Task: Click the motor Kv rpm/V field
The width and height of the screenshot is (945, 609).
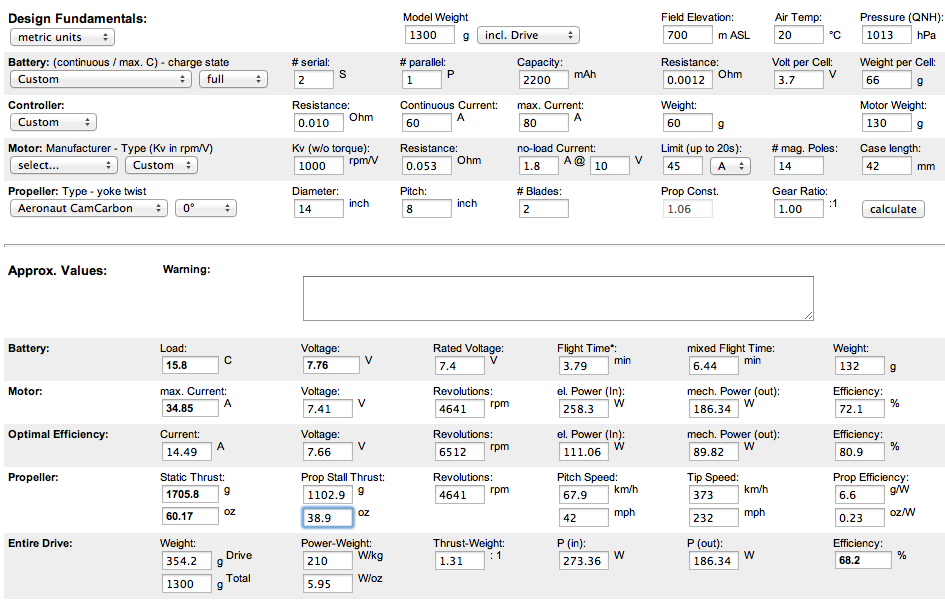Action: coord(319,165)
